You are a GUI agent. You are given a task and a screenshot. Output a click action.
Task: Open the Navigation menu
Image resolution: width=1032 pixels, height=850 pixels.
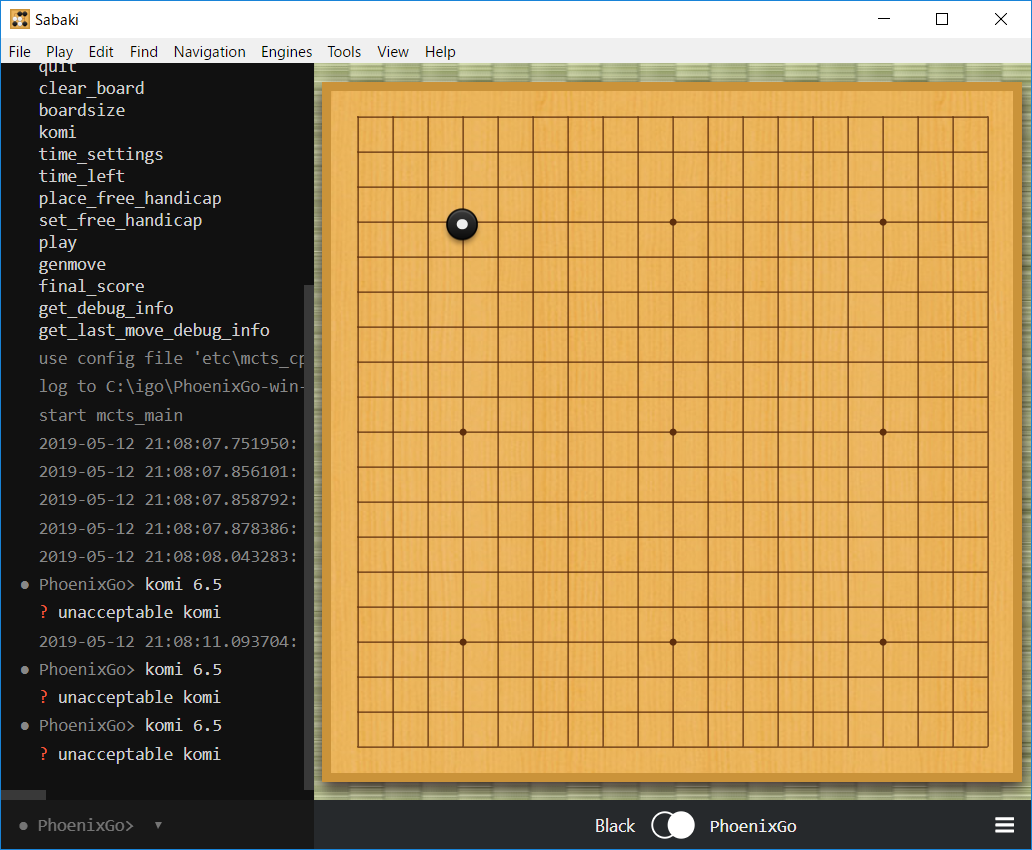point(209,52)
